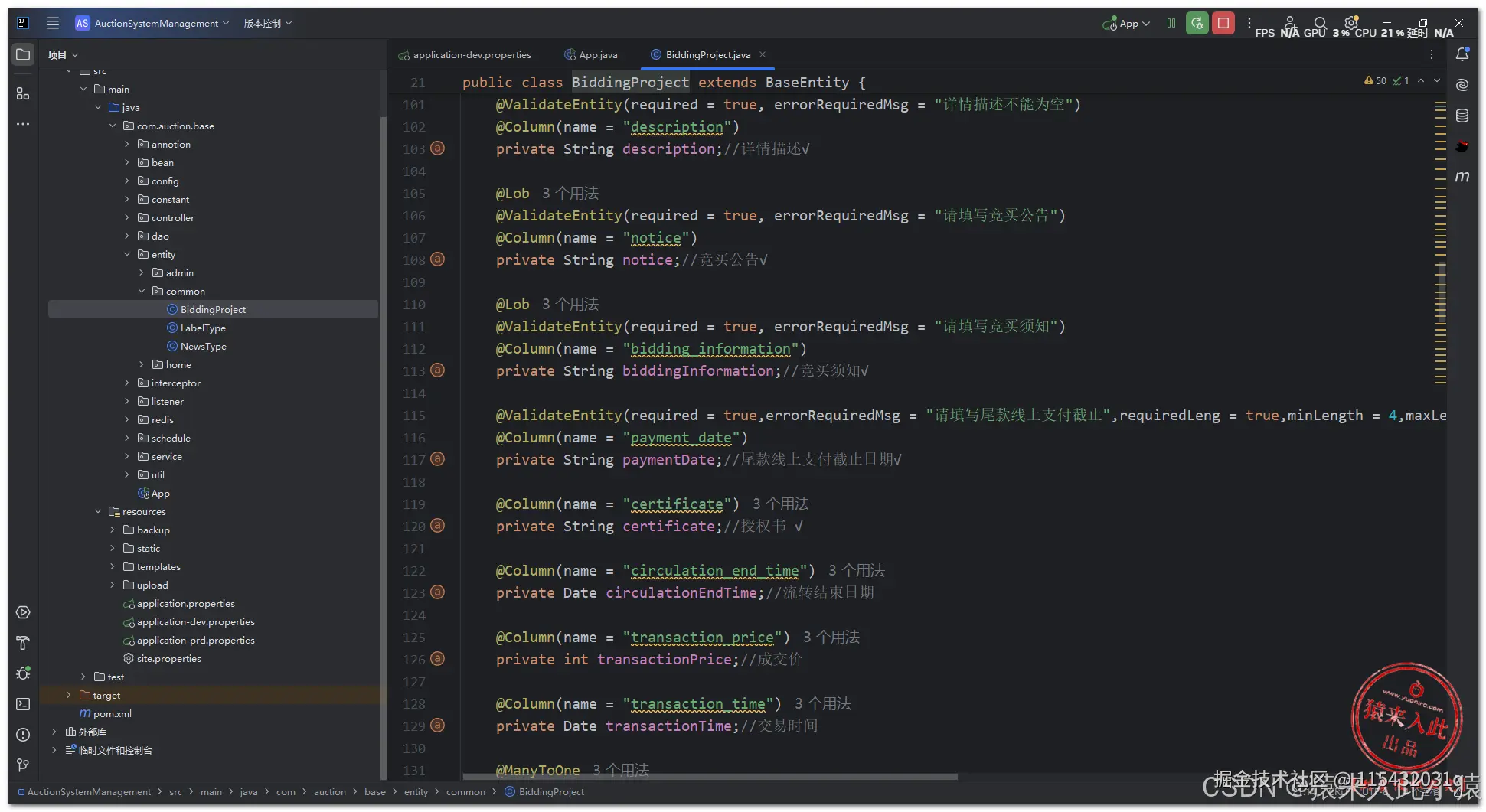Select NewsType class in project tree
1486x812 pixels.
203,346
